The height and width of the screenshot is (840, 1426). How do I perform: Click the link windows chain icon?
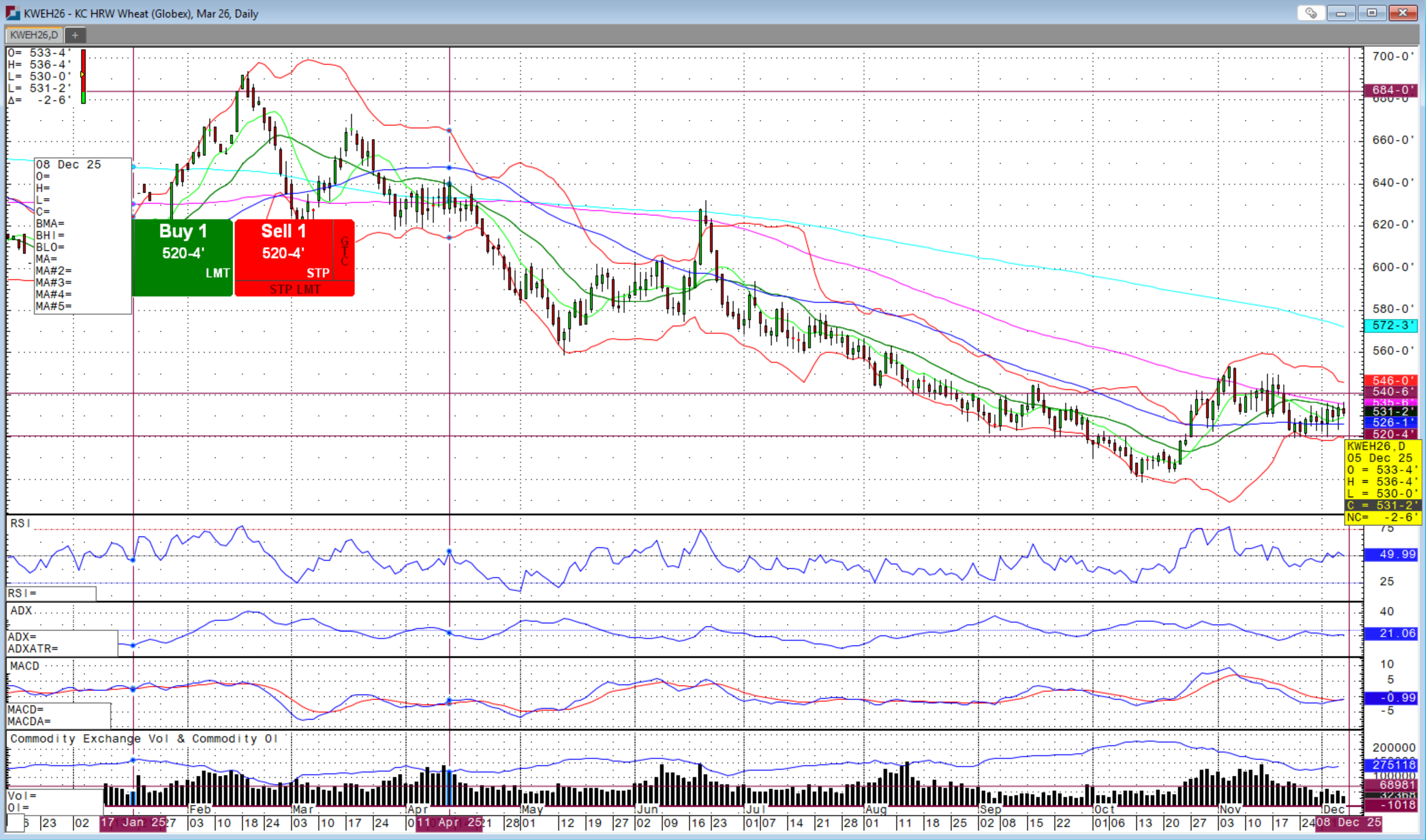click(1311, 13)
